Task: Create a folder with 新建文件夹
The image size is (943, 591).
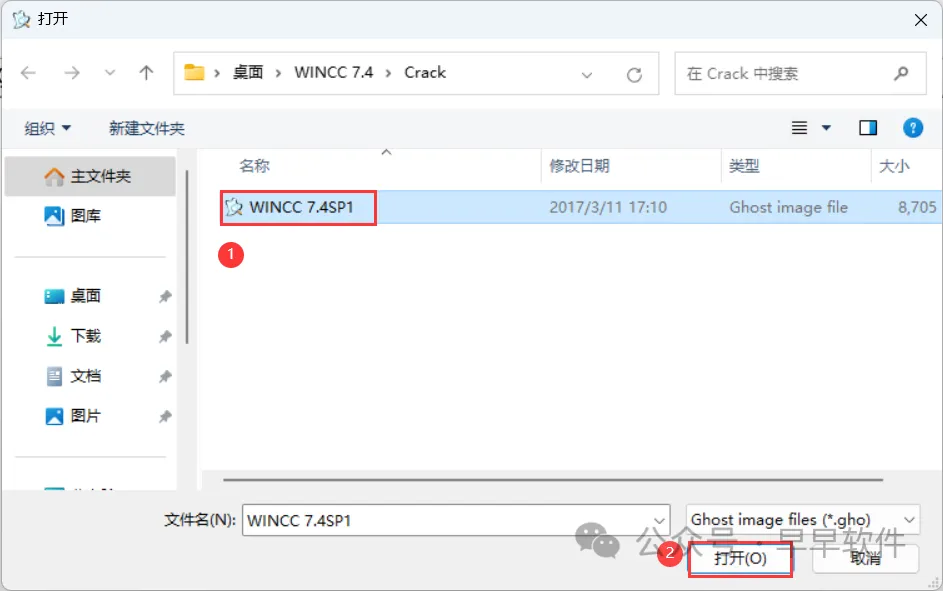Action: click(147, 128)
